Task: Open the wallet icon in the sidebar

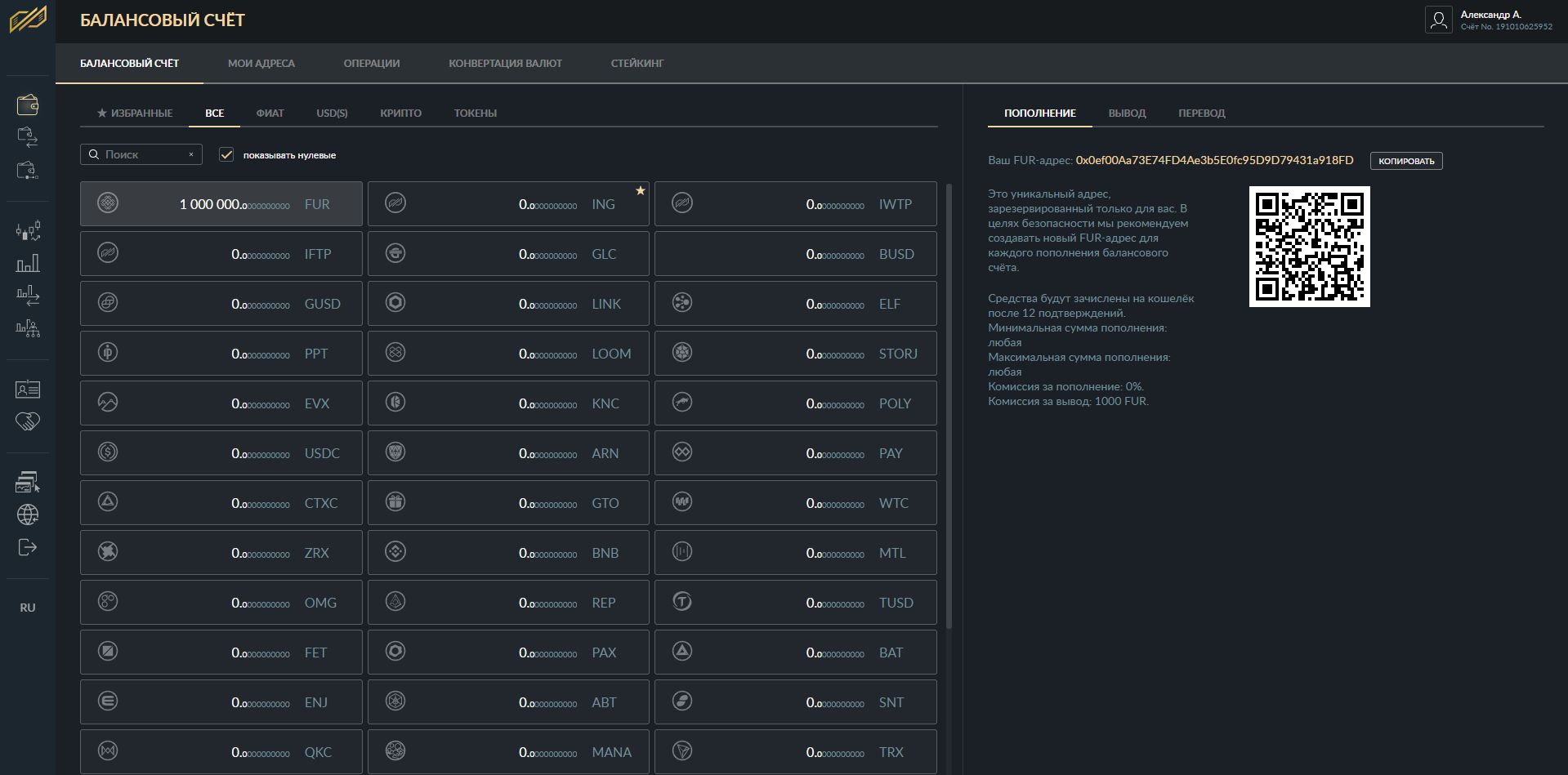Action: coord(28,105)
